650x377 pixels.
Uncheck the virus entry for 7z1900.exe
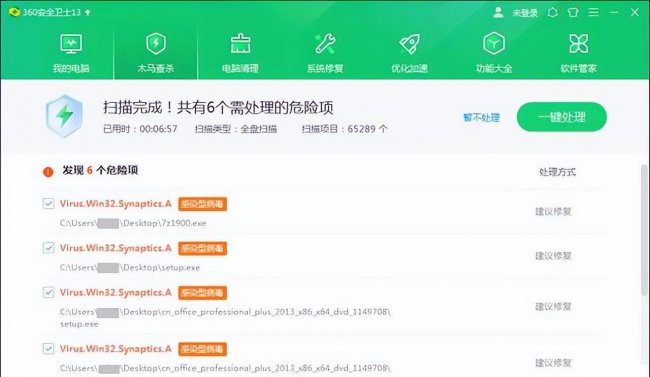click(x=49, y=203)
